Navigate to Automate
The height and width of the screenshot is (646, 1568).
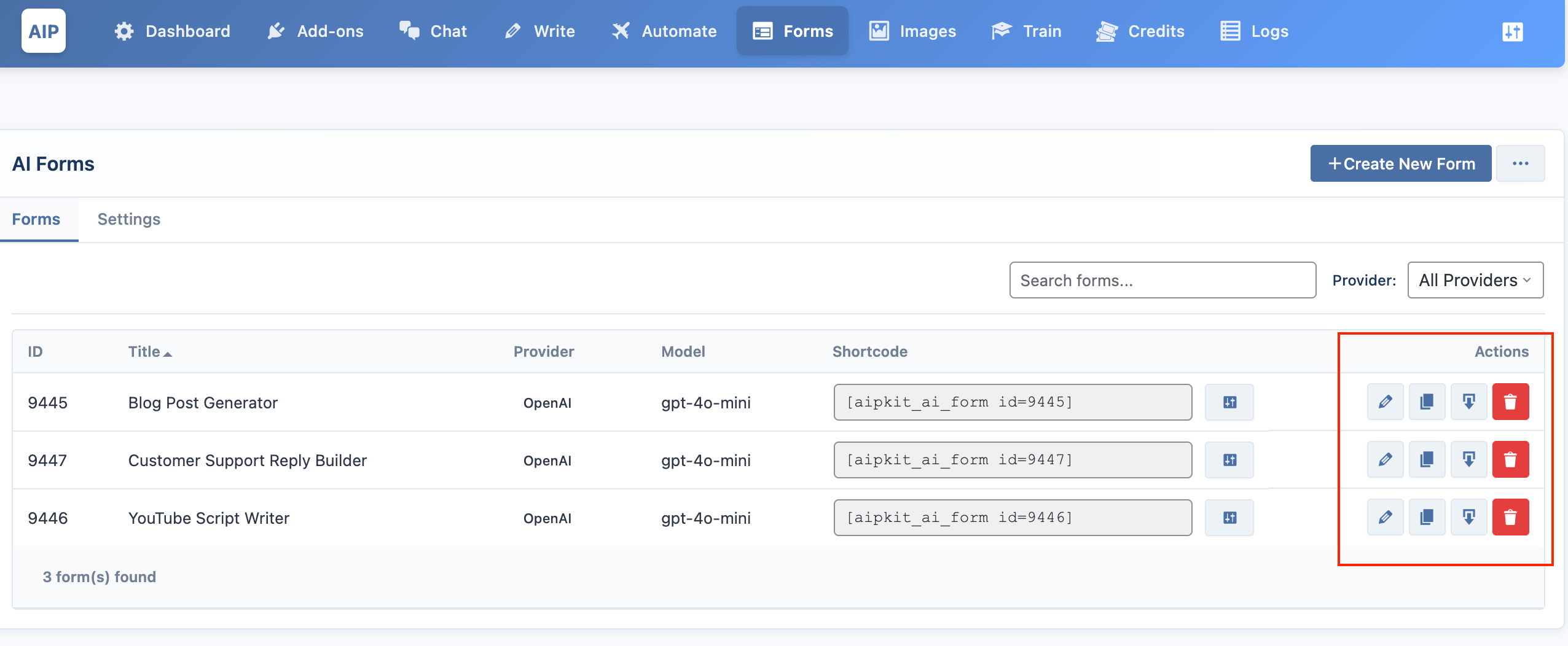(x=664, y=31)
